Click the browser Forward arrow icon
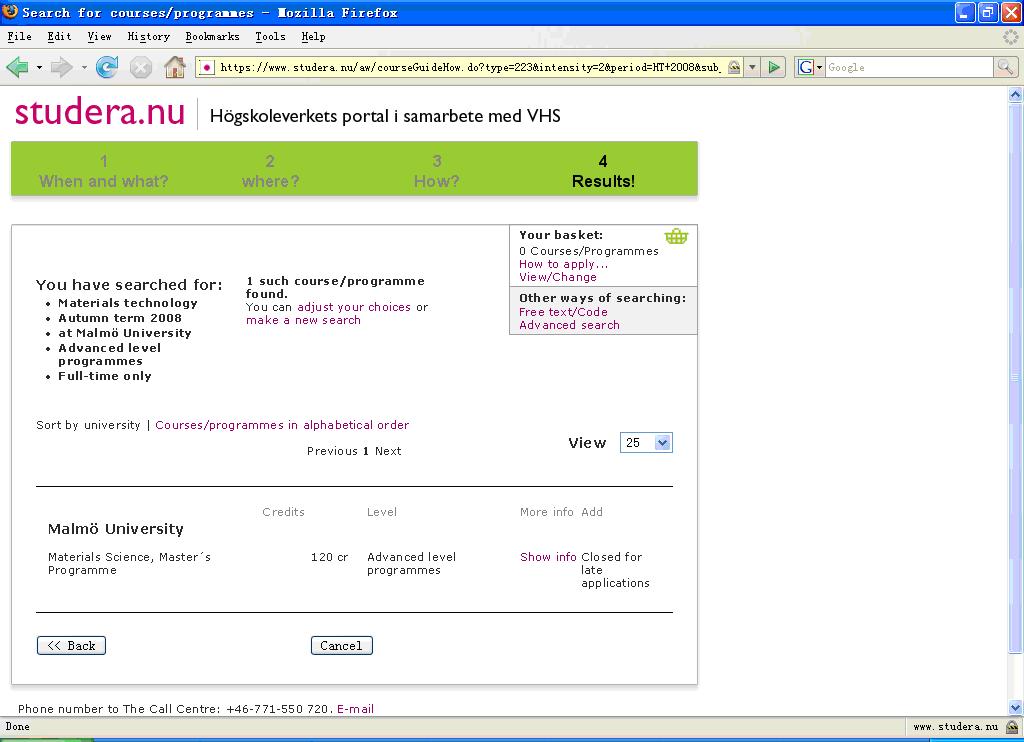This screenshot has height=742, width=1024. (61, 67)
